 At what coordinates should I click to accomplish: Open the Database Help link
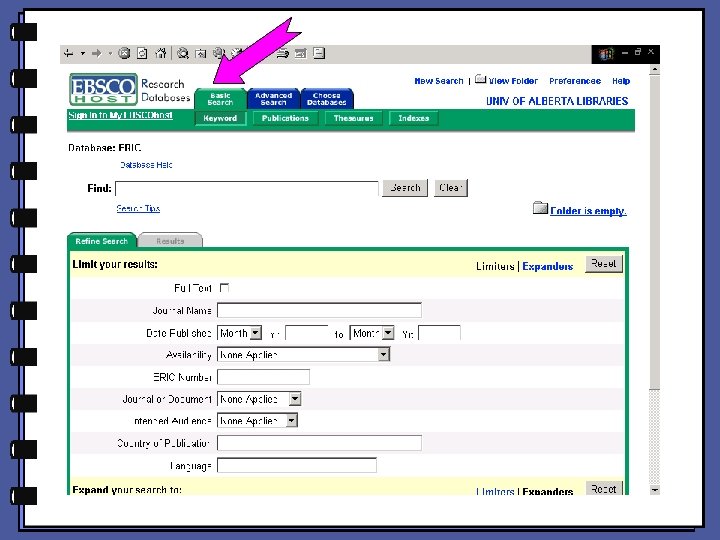(x=146, y=165)
